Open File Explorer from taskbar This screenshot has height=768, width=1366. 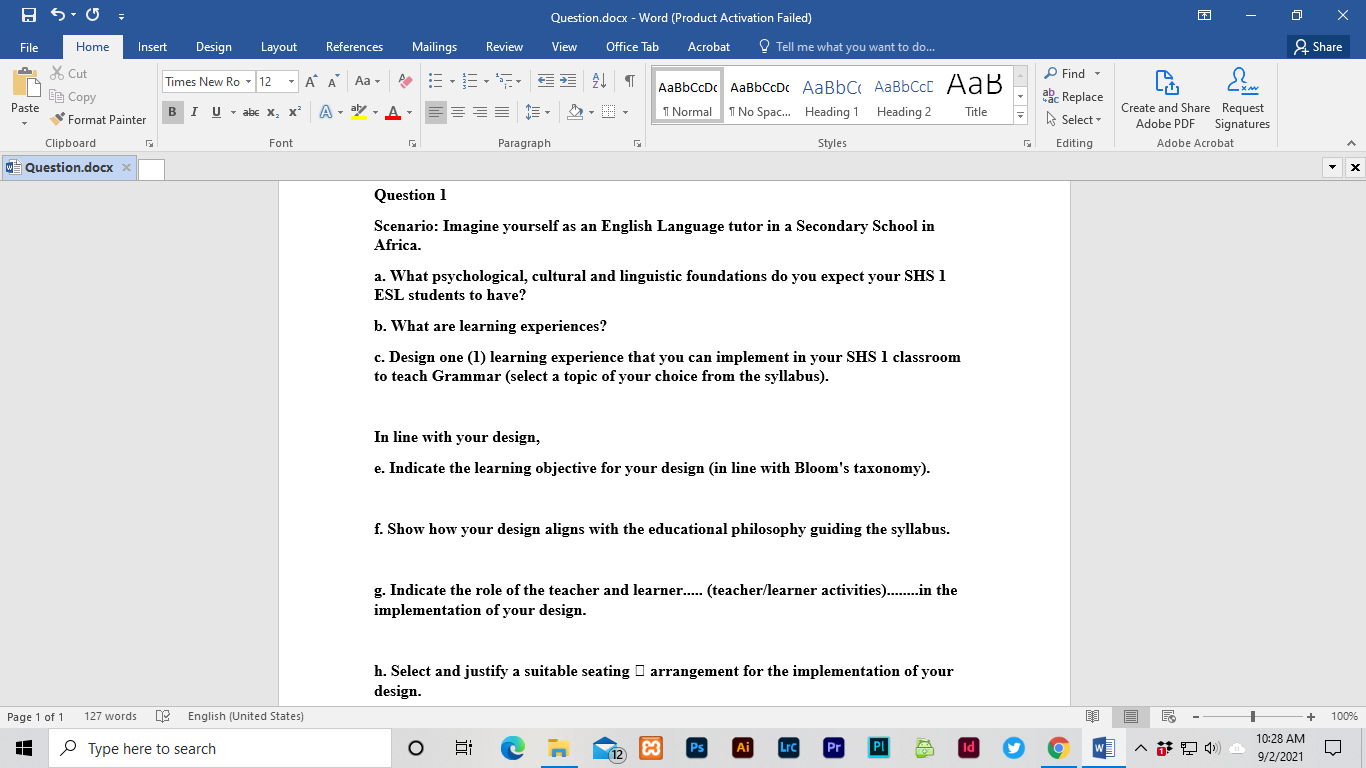pyautogui.click(x=558, y=748)
